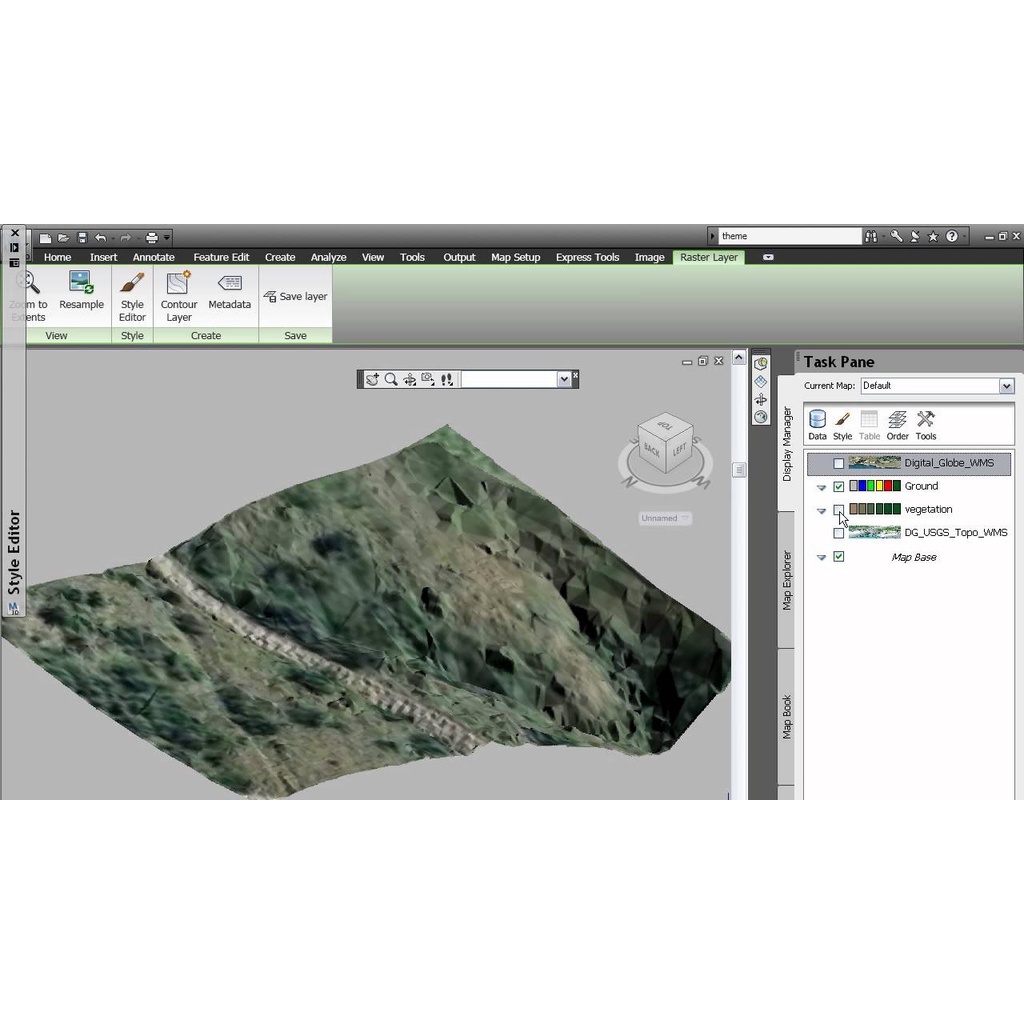This screenshot has height=1024, width=1024.
Task: Click the Resample raster icon
Action: pos(81,291)
